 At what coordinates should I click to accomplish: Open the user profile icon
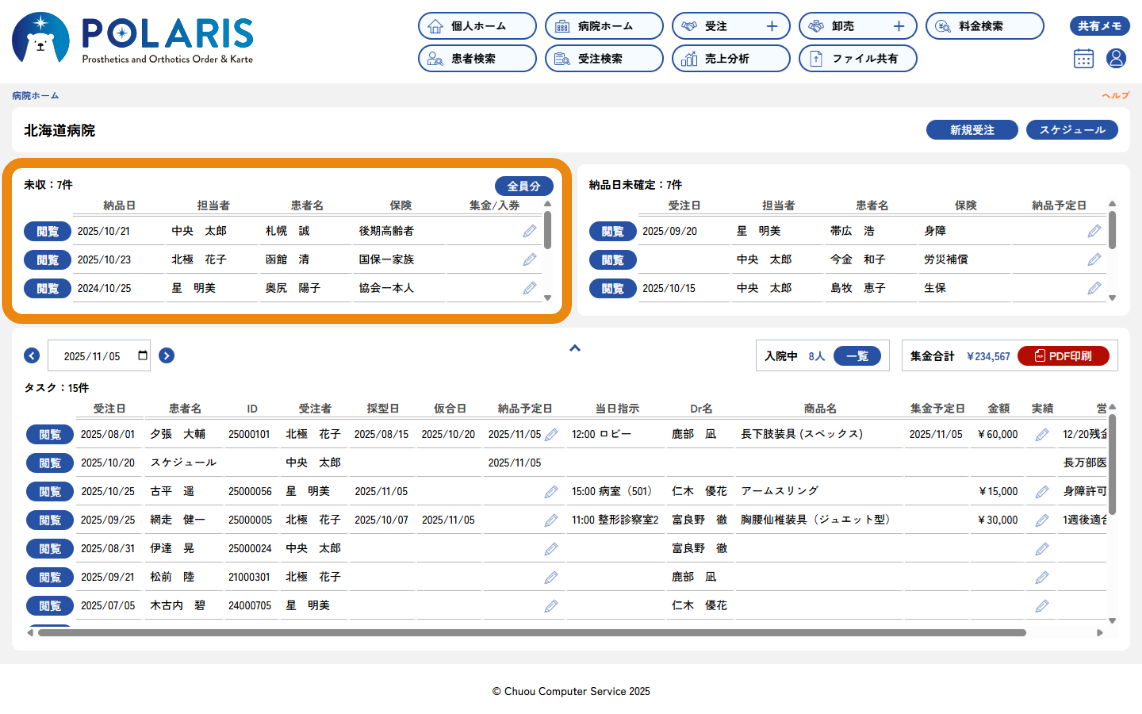point(1116,58)
